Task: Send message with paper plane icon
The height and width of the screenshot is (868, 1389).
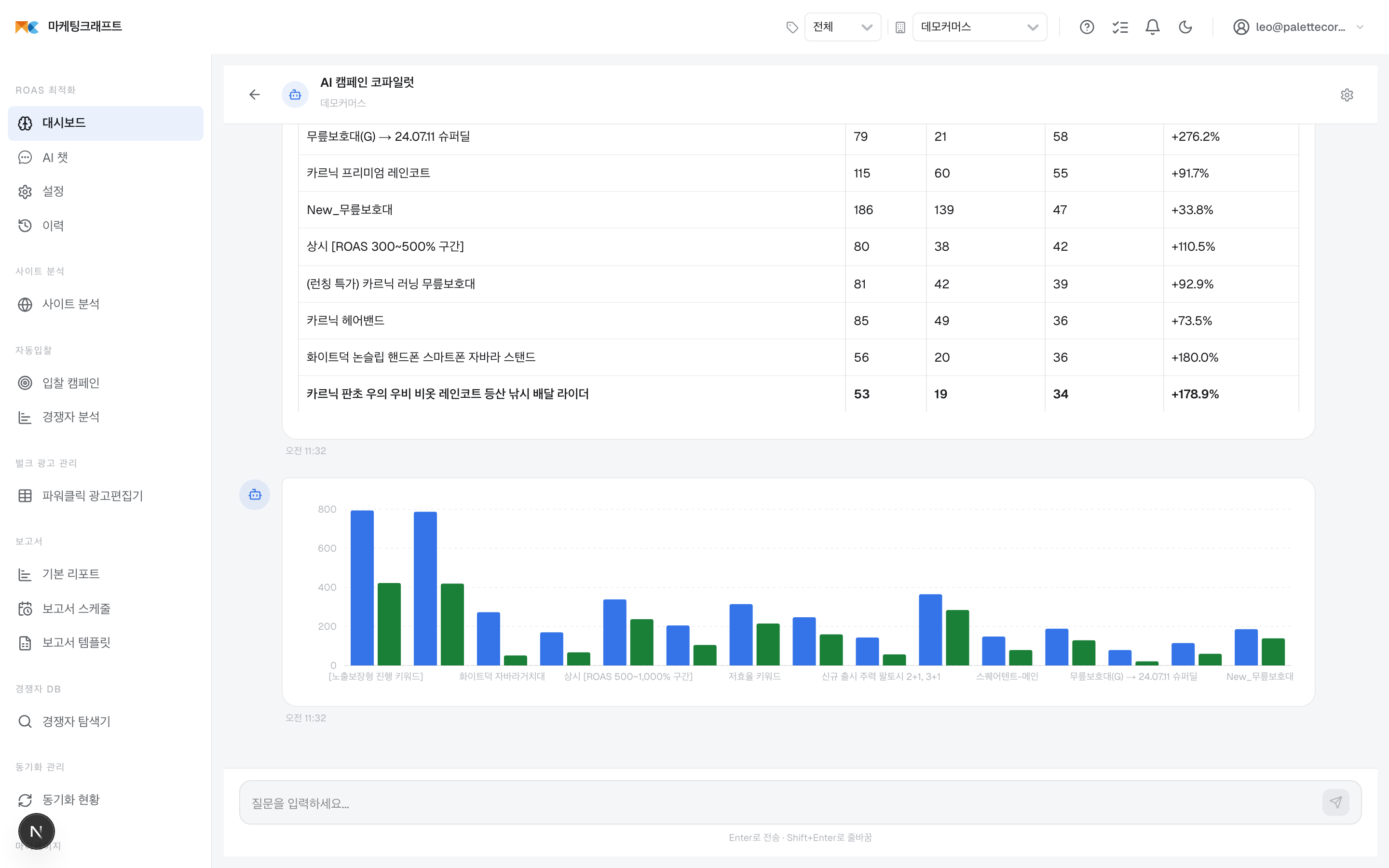Action: point(1335,802)
